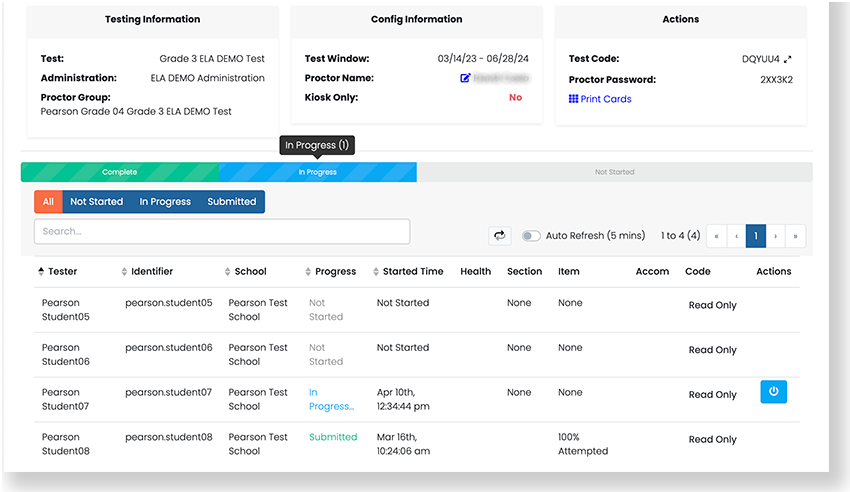The image size is (850, 492).
Task: Sort the table by Identifier column
Action: coord(124,271)
